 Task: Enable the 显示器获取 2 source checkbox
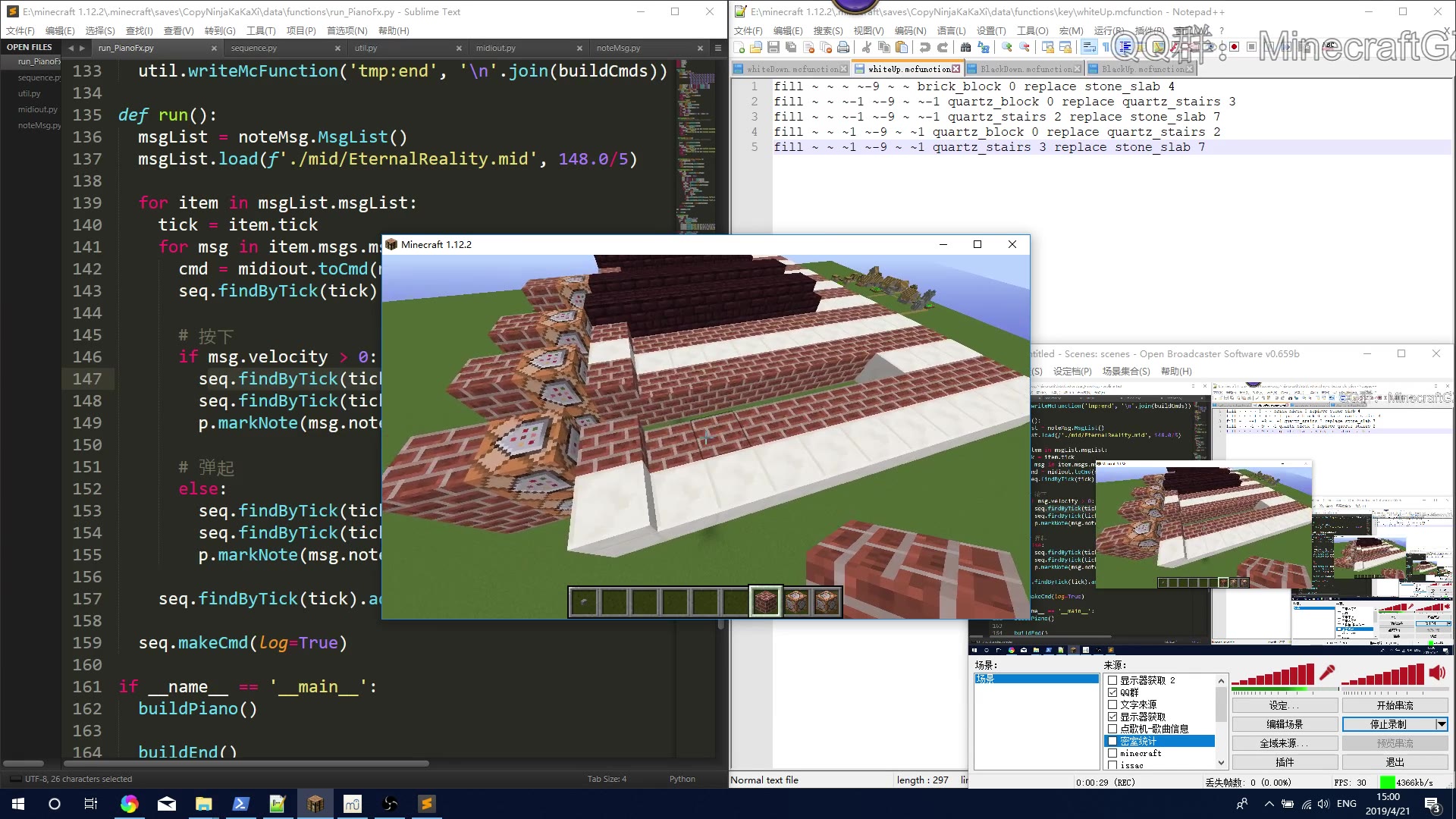click(1112, 680)
